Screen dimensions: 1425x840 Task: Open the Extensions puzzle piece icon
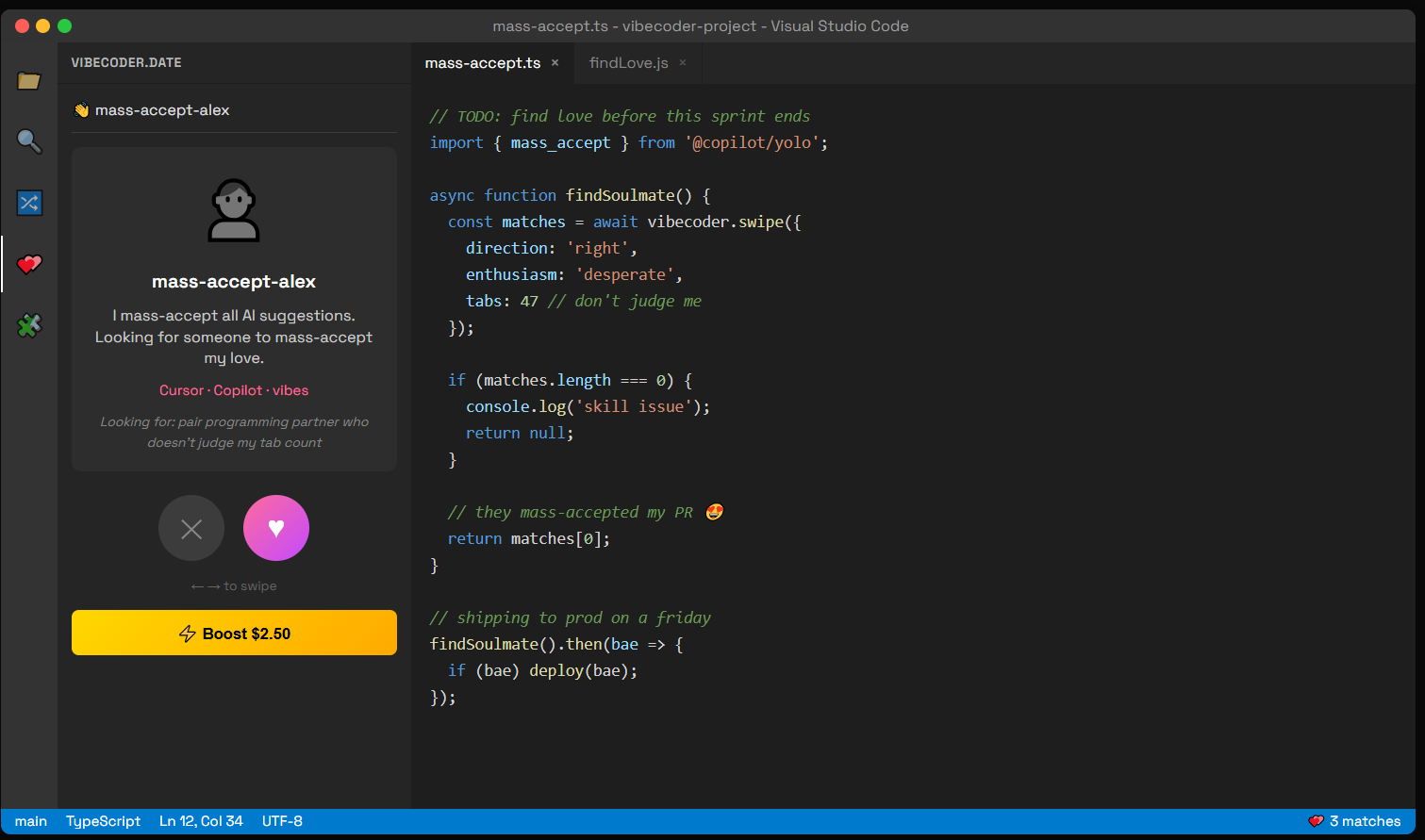tap(29, 324)
